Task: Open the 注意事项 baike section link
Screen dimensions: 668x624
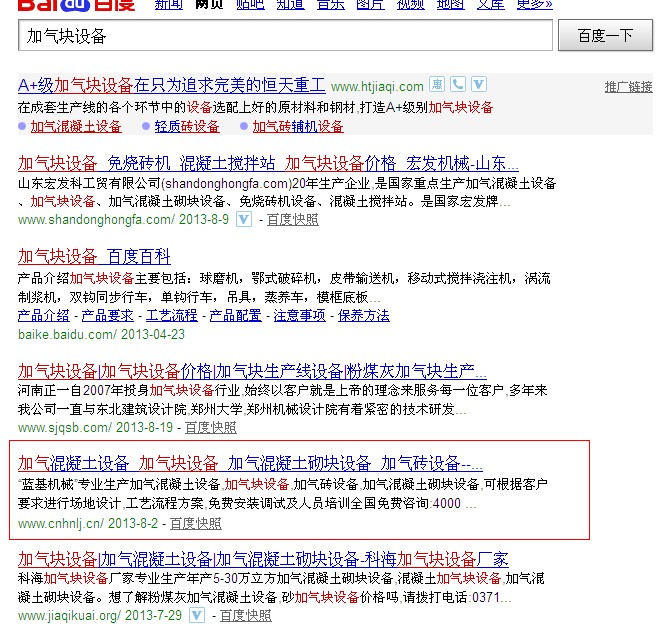Action: [299, 316]
